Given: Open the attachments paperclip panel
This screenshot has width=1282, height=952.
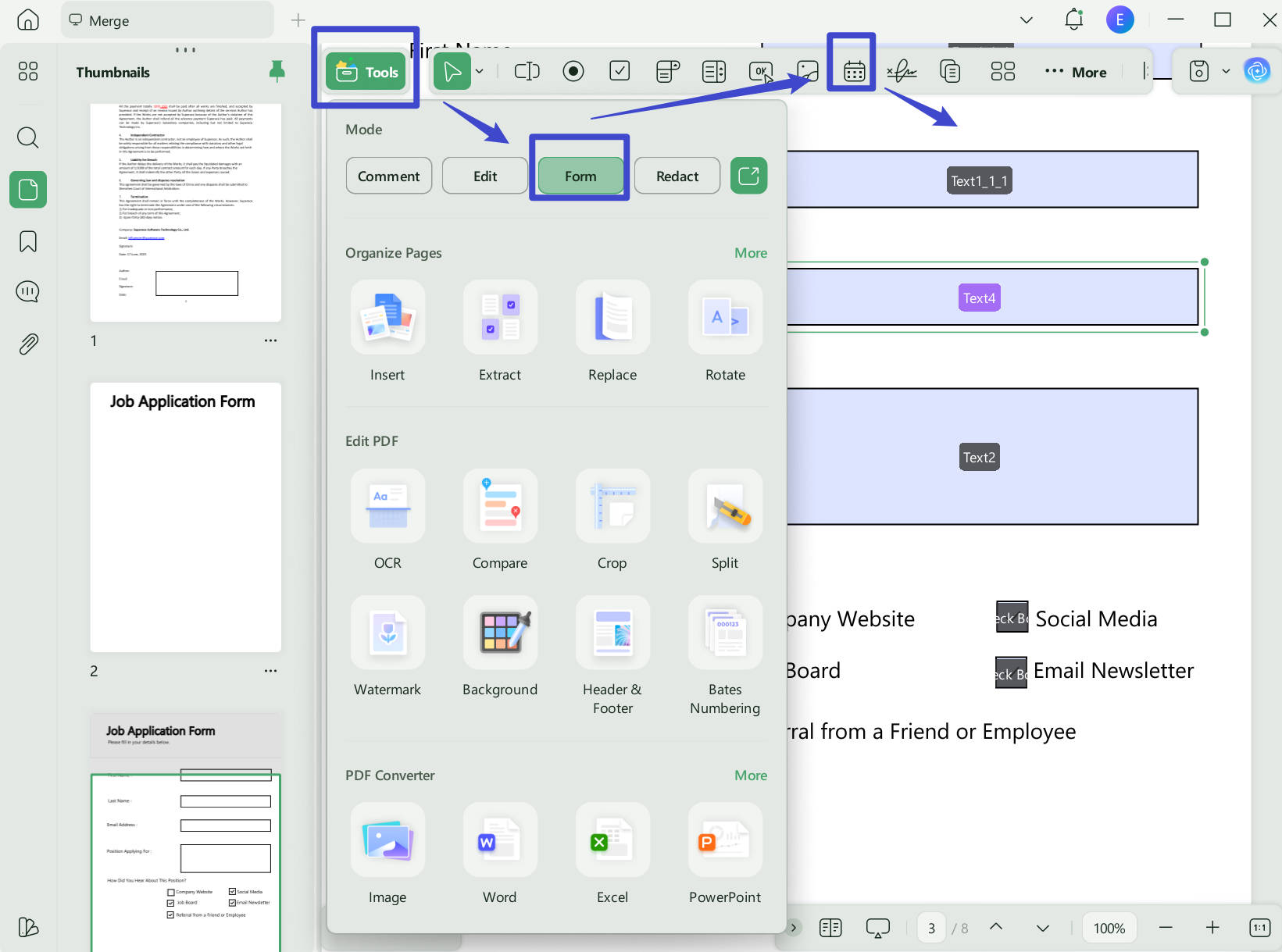Looking at the screenshot, I should [28, 344].
